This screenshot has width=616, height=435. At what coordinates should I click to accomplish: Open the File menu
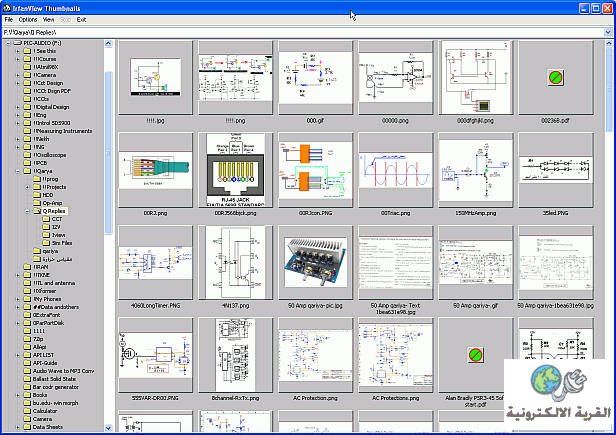pos(9,20)
